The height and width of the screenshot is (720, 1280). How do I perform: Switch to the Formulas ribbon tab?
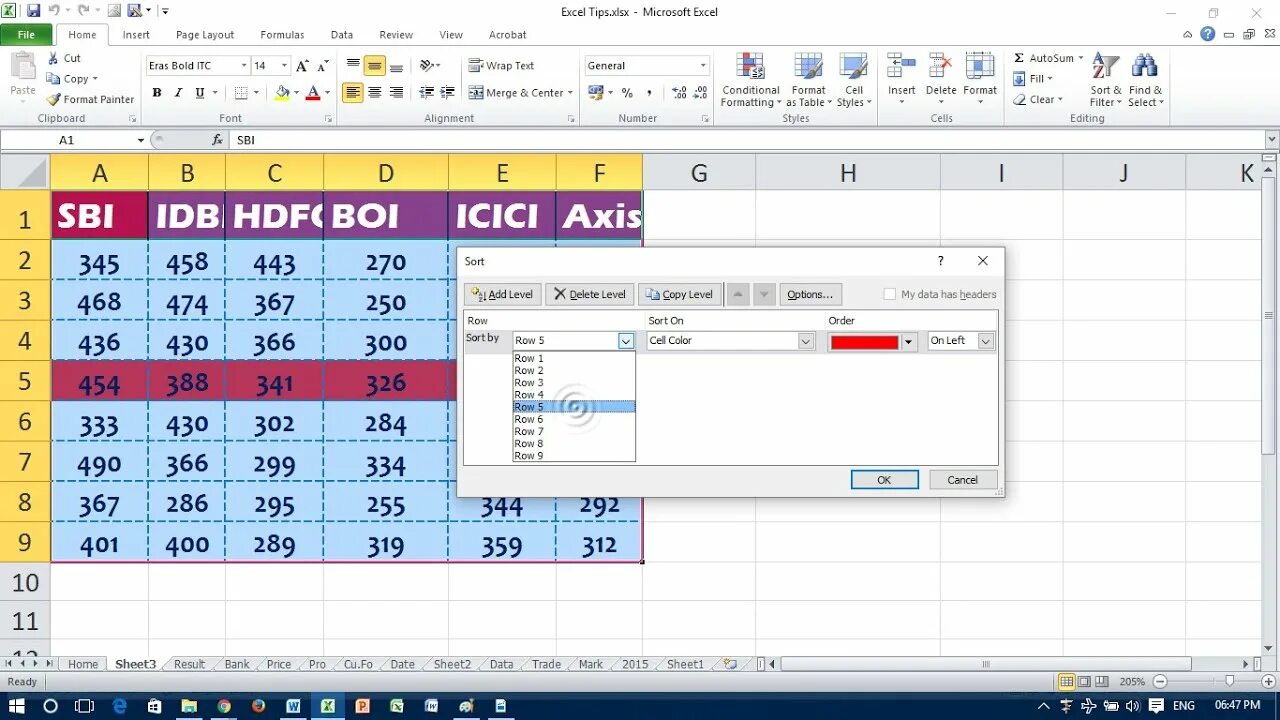coord(282,34)
